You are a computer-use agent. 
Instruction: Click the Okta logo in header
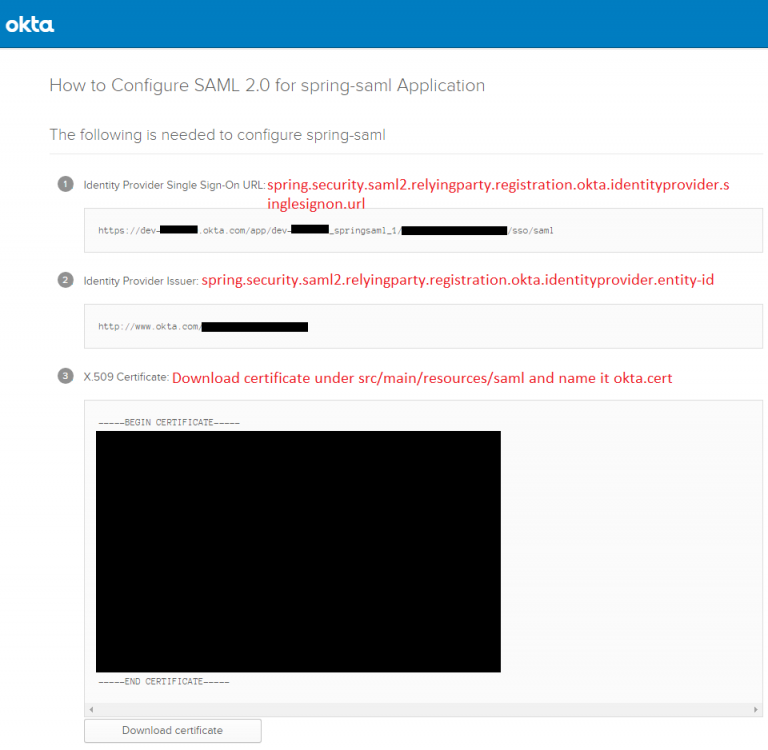pos(29,24)
